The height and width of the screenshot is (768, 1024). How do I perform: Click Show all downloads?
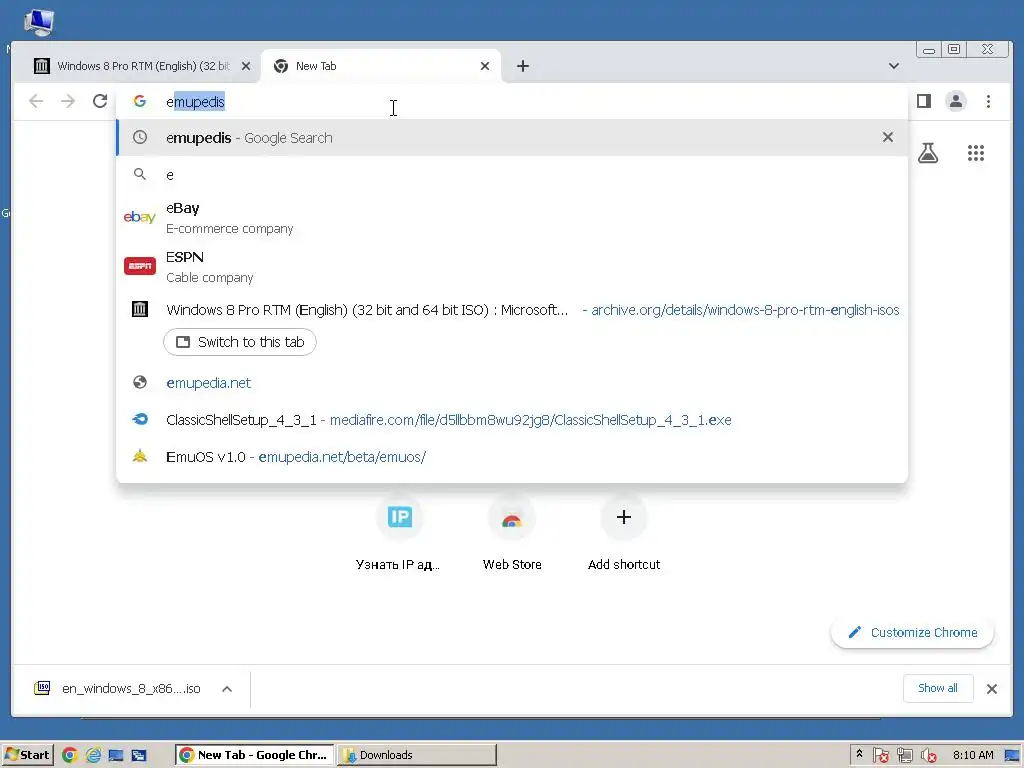click(x=938, y=688)
